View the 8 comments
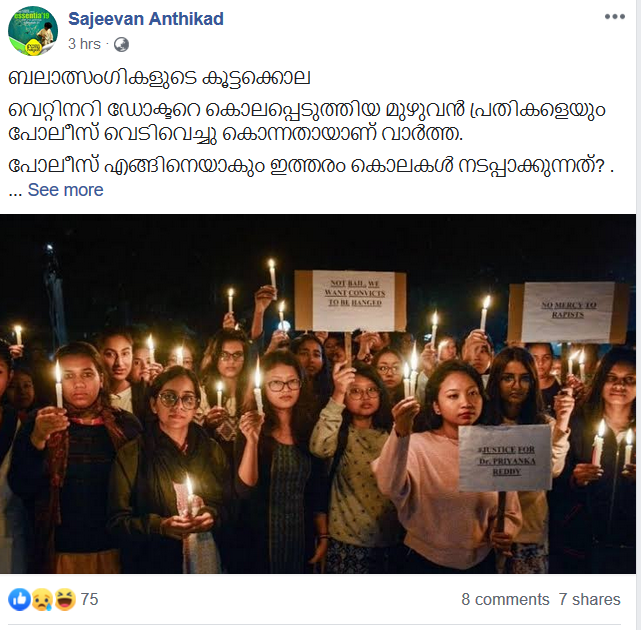641x630 pixels. [x=505, y=599]
